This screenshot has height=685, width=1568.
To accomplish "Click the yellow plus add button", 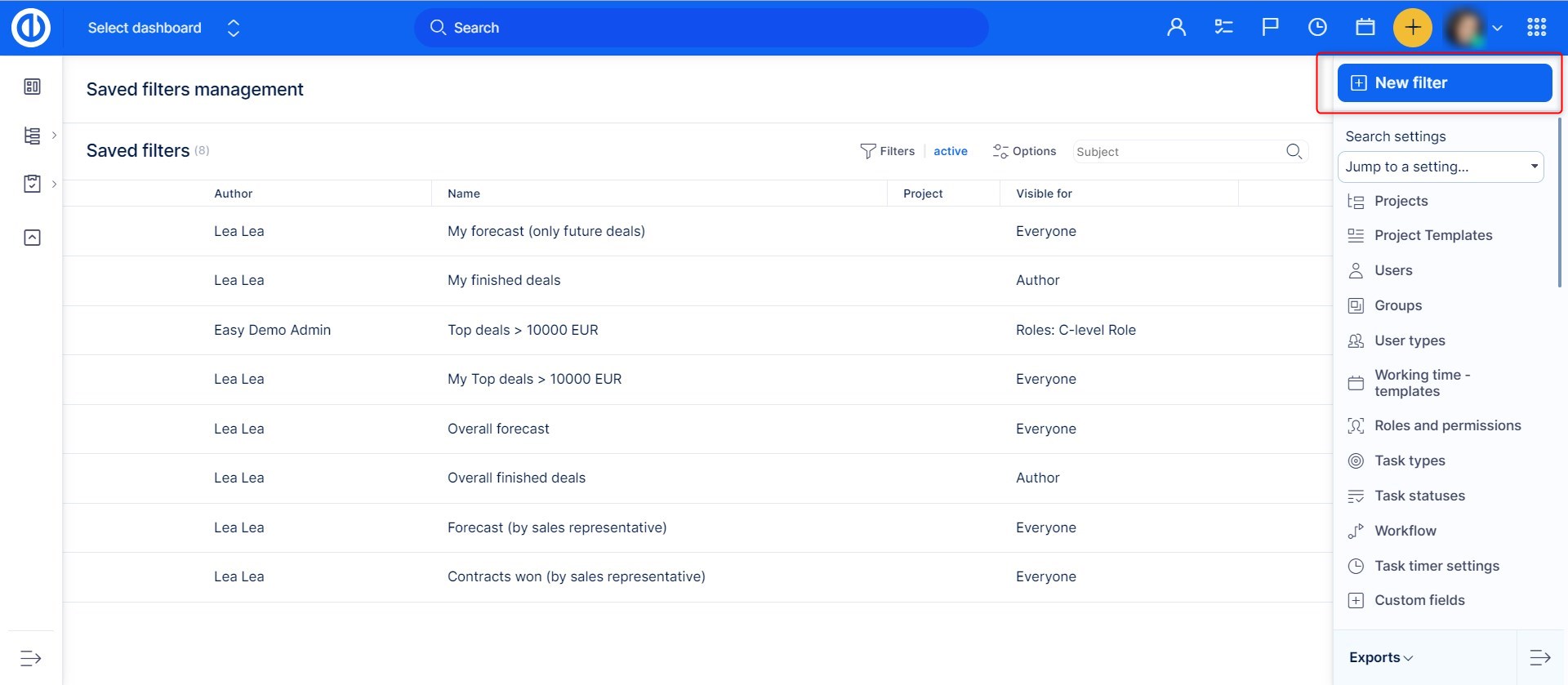I will [x=1412, y=28].
